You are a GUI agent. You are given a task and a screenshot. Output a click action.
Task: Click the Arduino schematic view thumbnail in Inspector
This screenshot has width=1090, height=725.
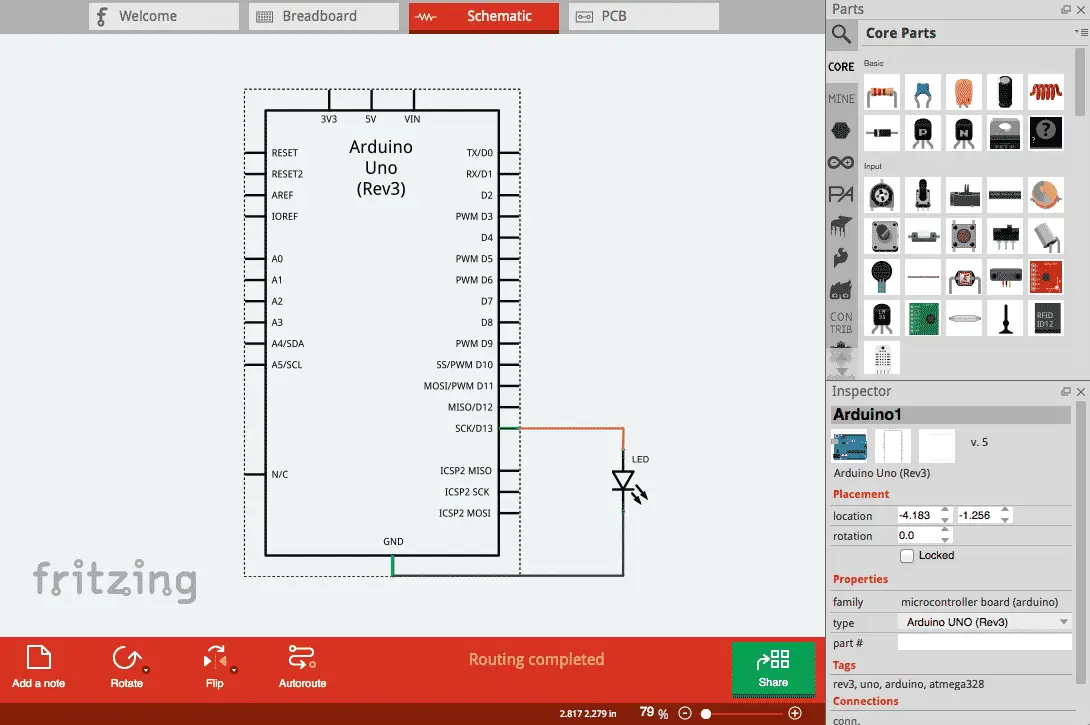pyautogui.click(x=893, y=446)
